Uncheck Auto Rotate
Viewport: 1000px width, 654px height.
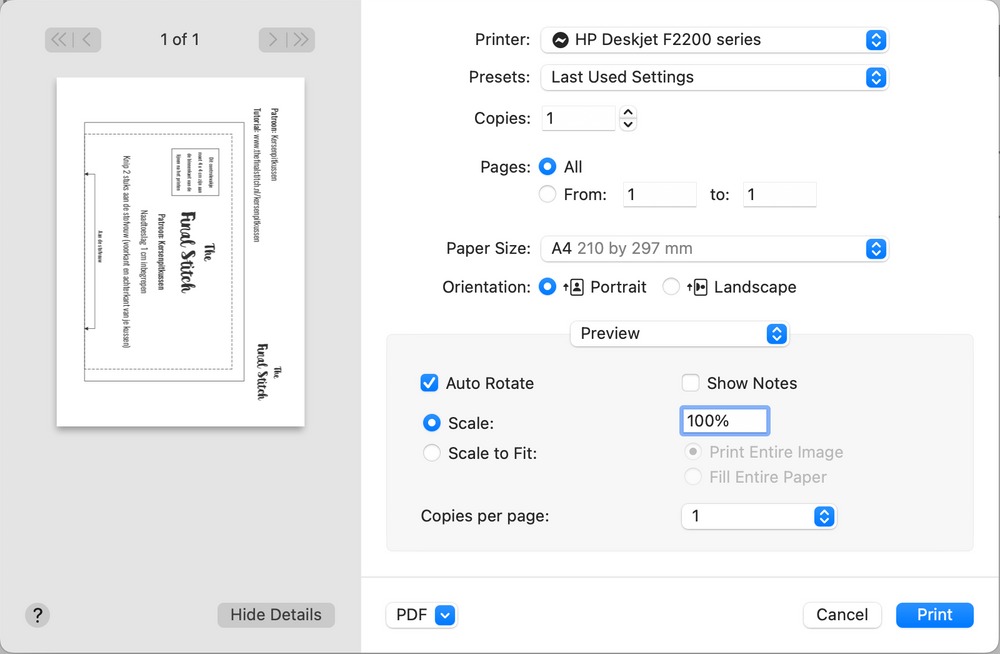point(430,383)
